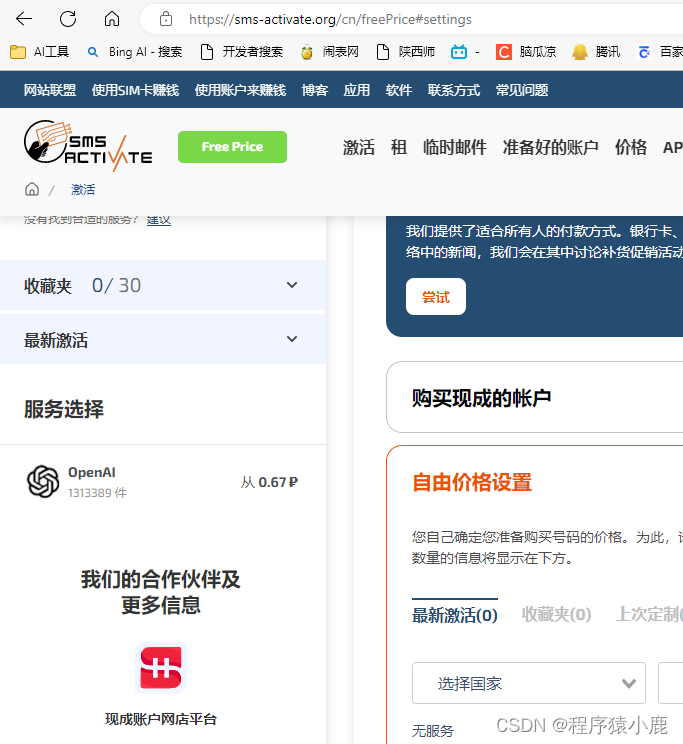View site info lock icon

tap(166, 19)
